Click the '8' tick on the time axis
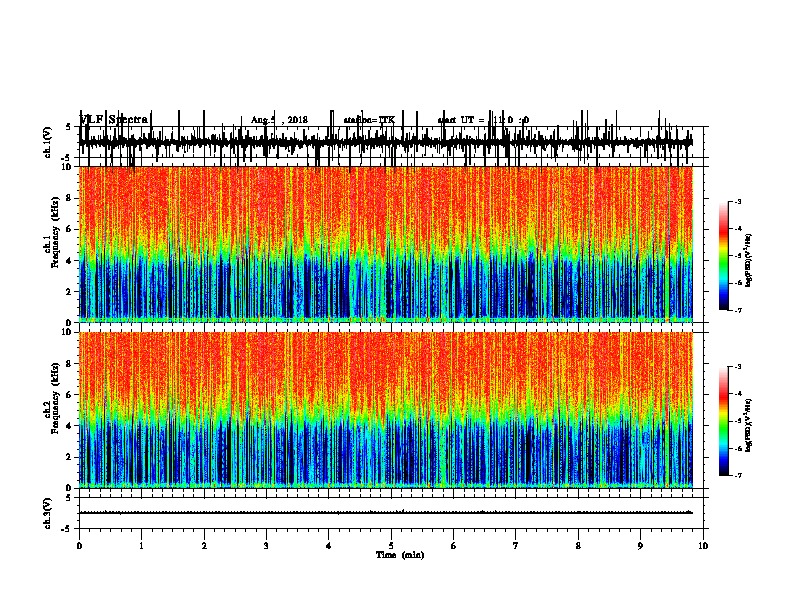Image resolution: width=792 pixels, height=612 pixels. 578,546
